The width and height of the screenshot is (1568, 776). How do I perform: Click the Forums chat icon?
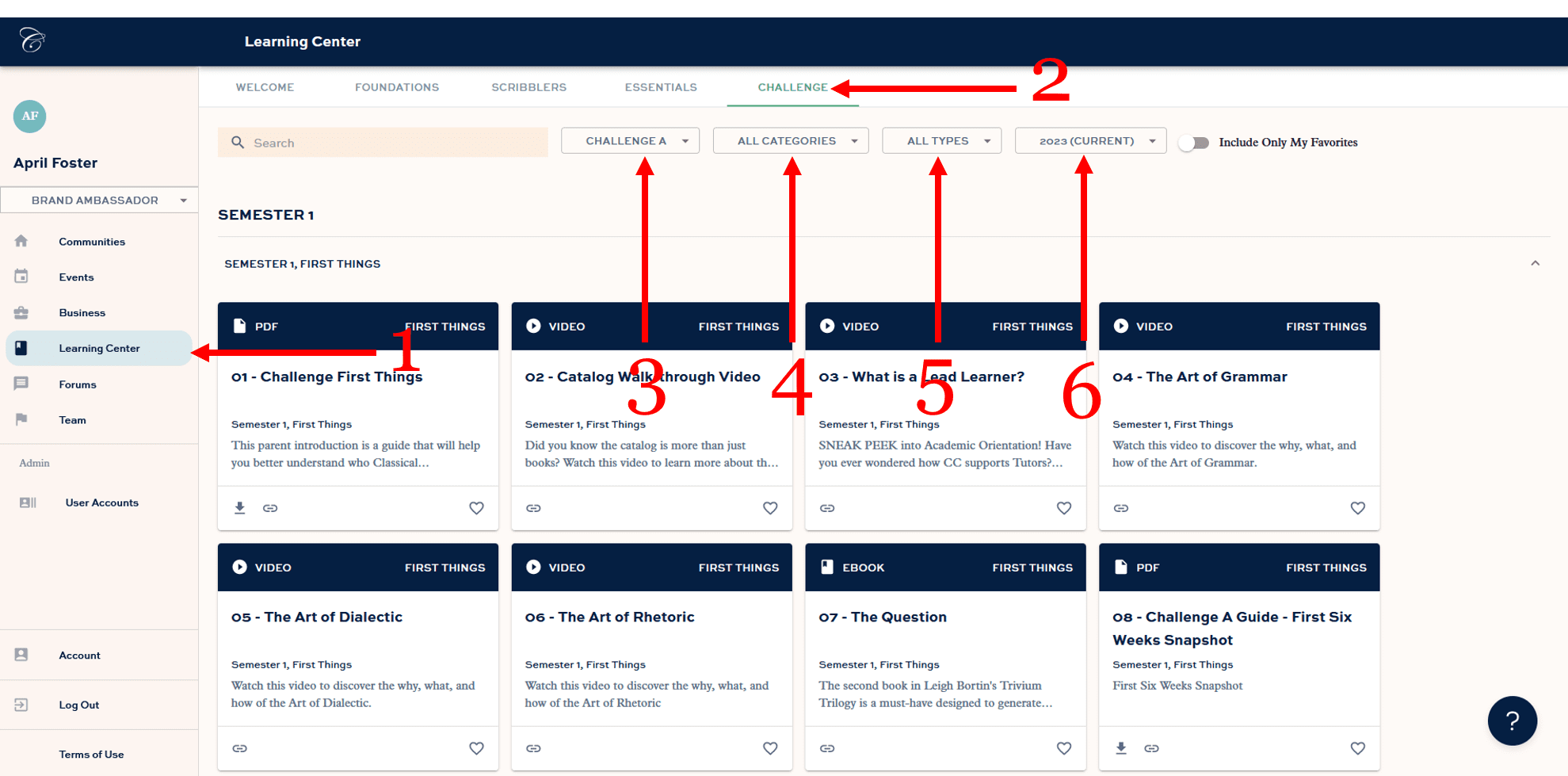(x=21, y=384)
